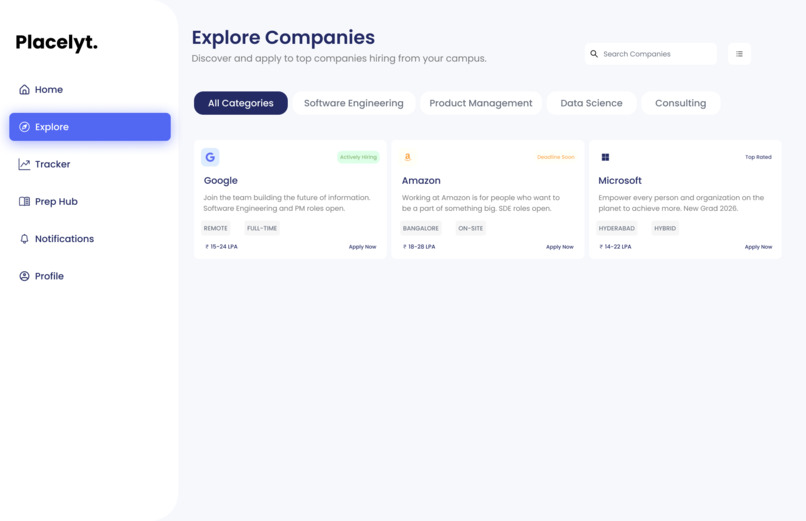Click the HYDERABAD tag
806x521 pixels.
tap(616, 228)
